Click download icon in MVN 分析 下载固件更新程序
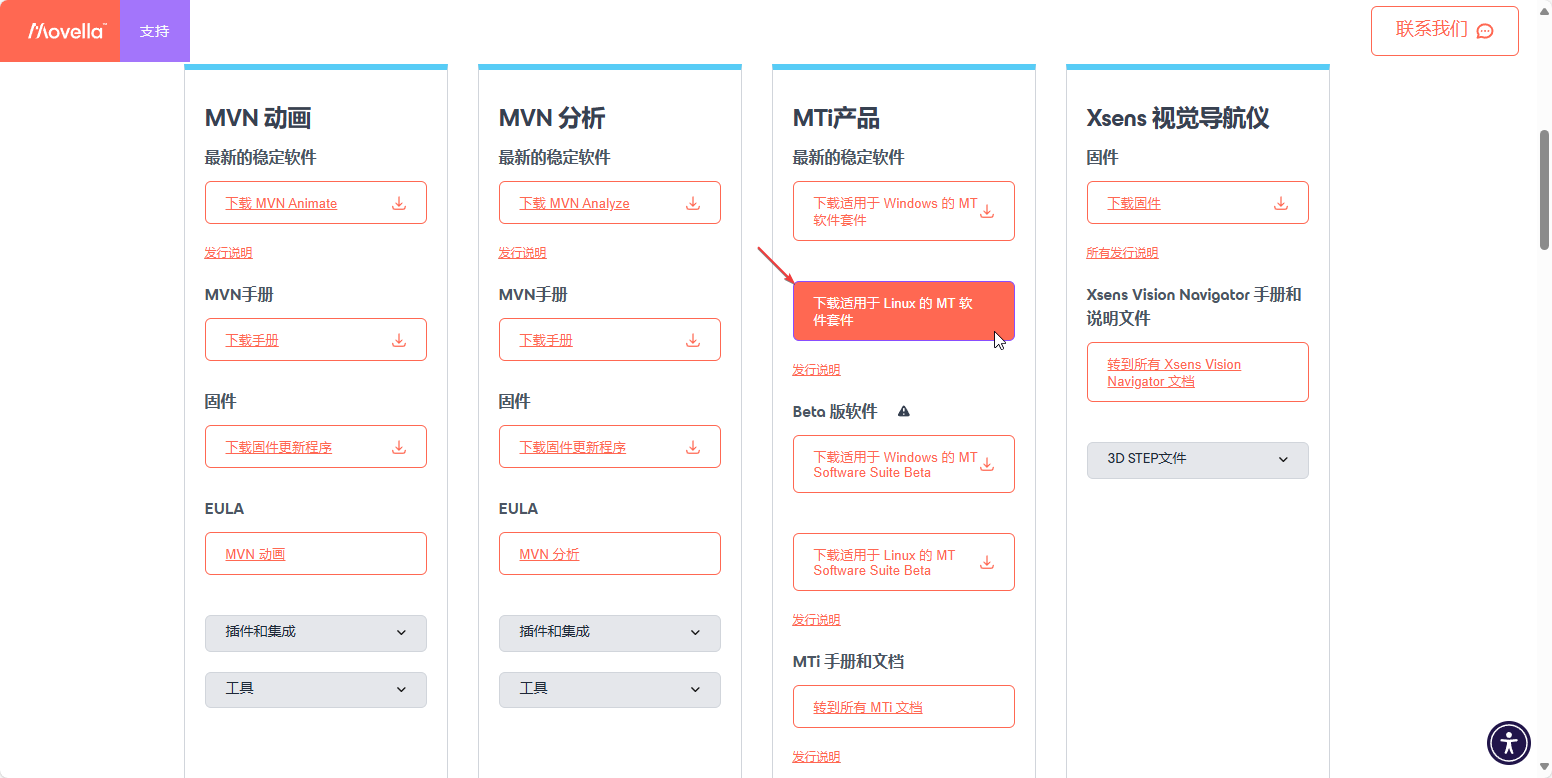This screenshot has height=778, width=1552. [x=693, y=447]
